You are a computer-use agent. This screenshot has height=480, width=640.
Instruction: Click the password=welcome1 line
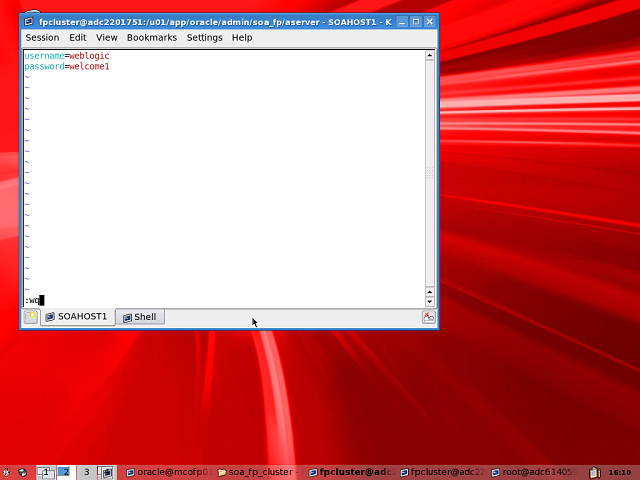(x=67, y=66)
